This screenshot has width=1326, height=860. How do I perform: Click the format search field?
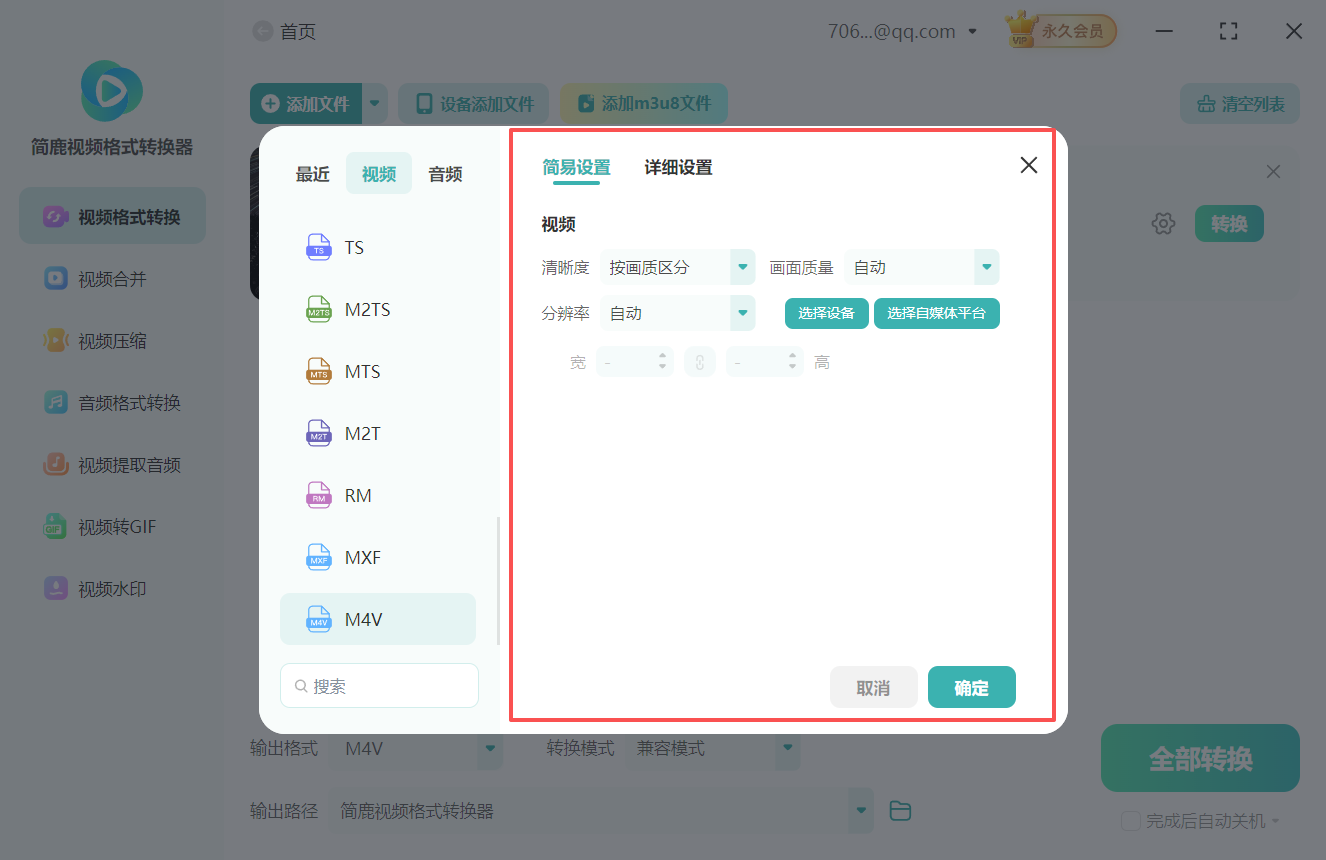[380, 686]
